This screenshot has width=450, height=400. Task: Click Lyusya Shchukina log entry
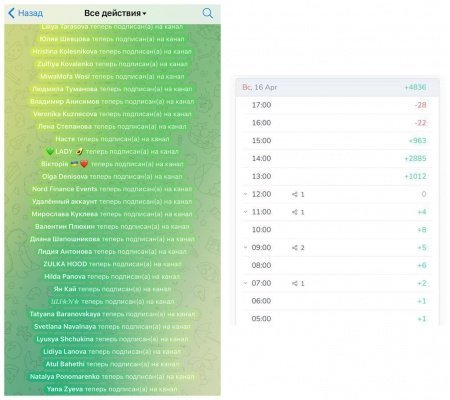pyautogui.click(x=112, y=339)
